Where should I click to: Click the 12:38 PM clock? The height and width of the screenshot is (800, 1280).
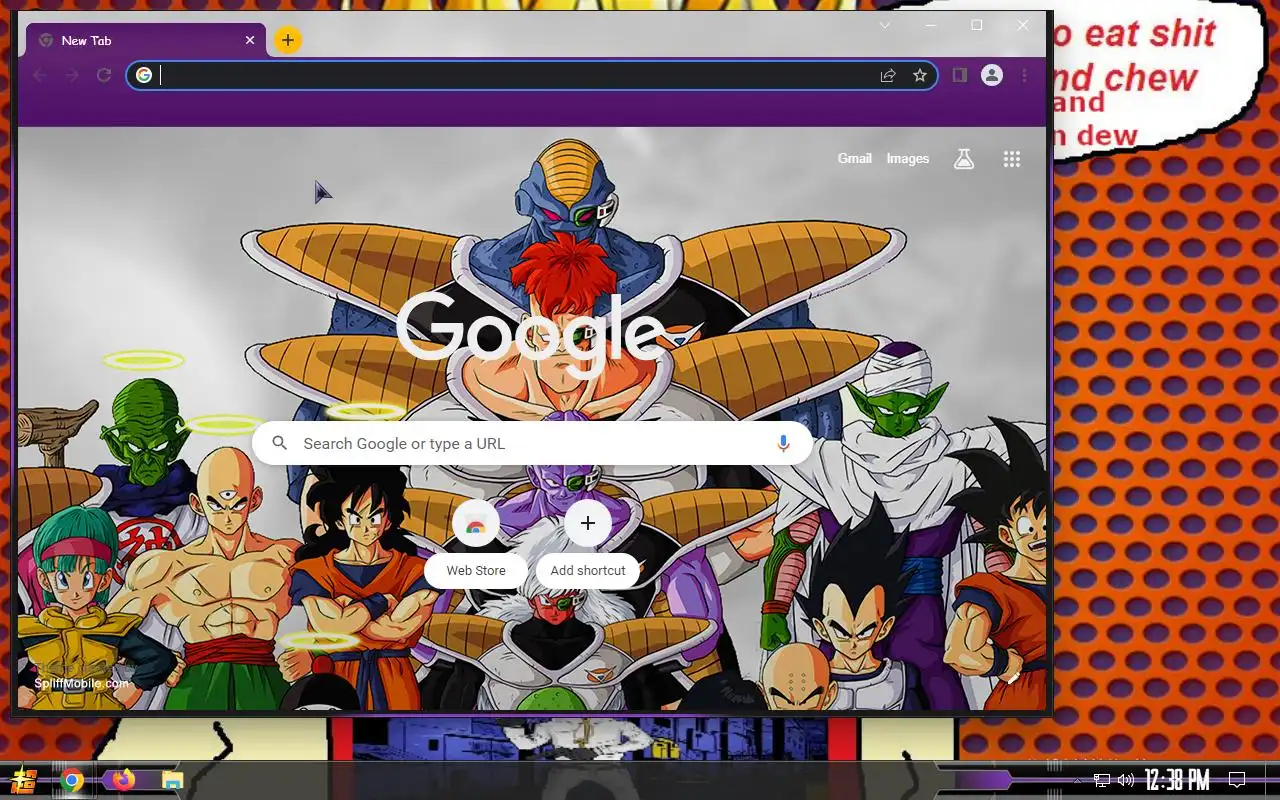pyautogui.click(x=1177, y=781)
